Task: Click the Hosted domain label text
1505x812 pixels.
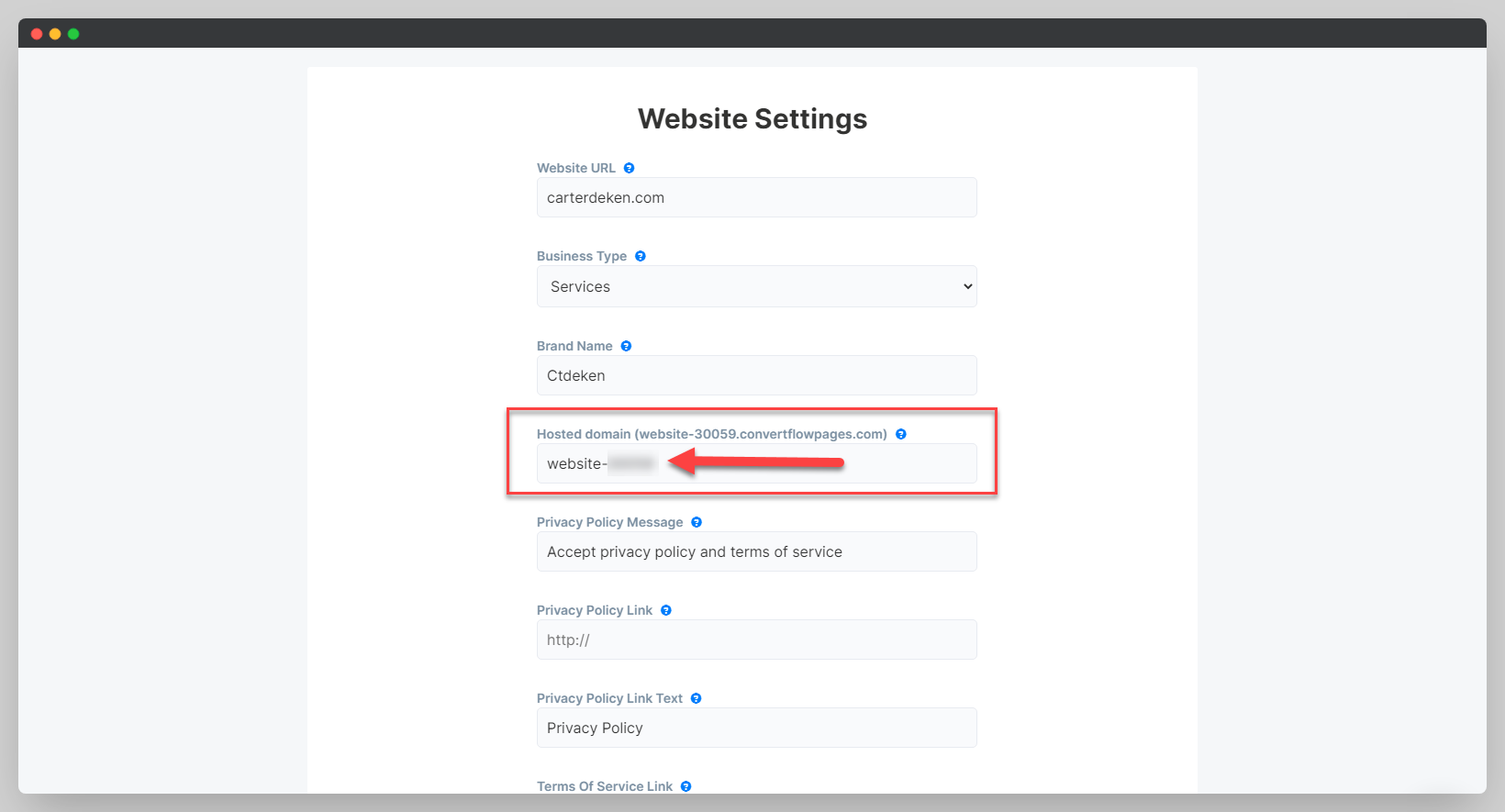Action: pos(712,434)
